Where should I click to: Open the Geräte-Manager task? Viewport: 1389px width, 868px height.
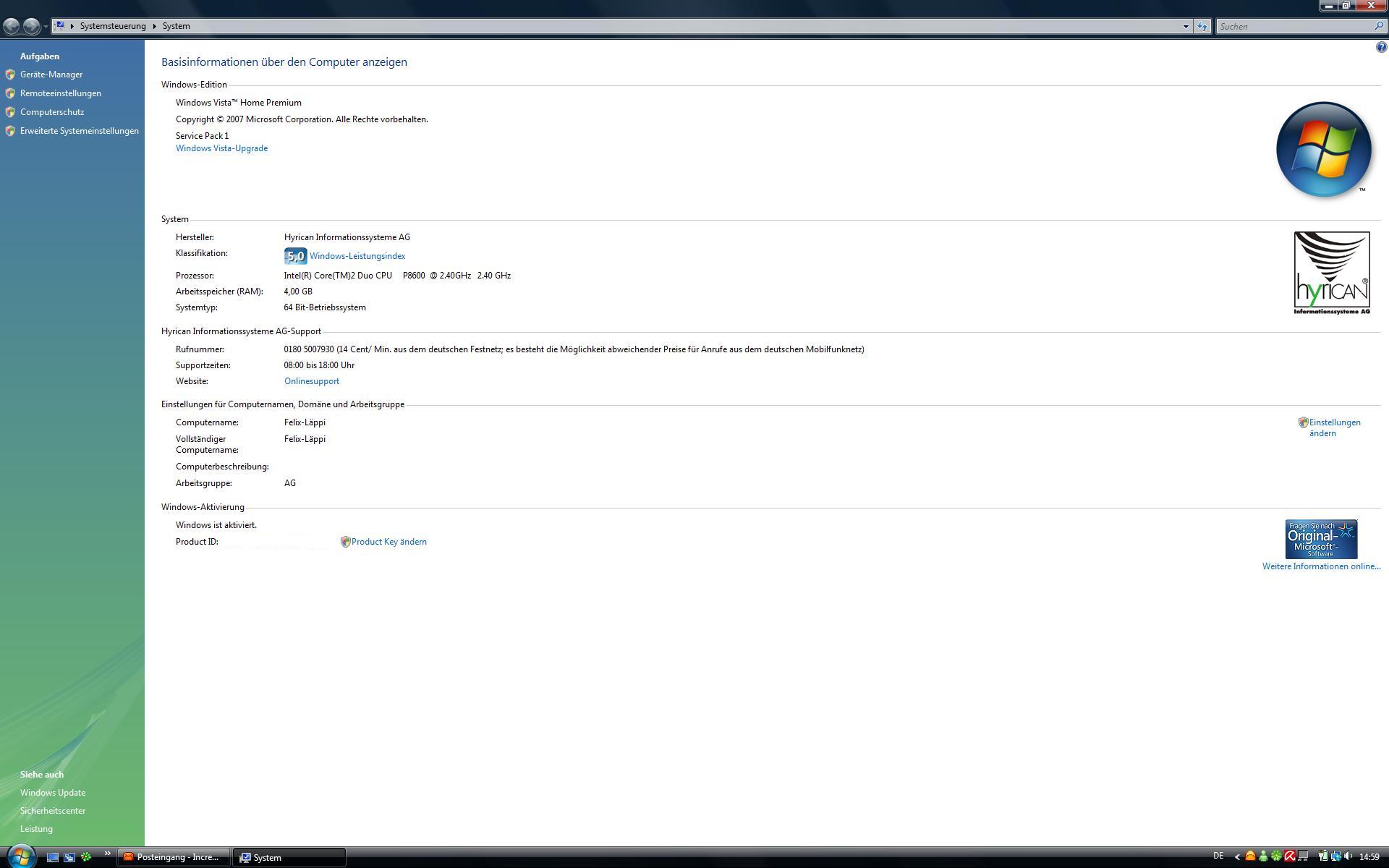[x=51, y=75]
